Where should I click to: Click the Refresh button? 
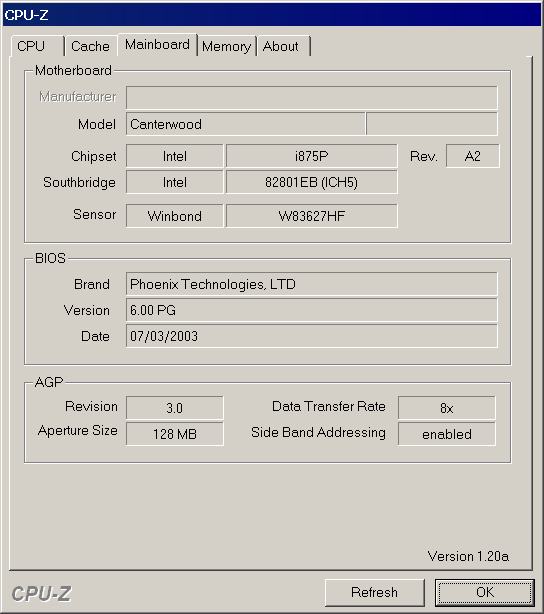pyautogui.click(x=374, y=592)
